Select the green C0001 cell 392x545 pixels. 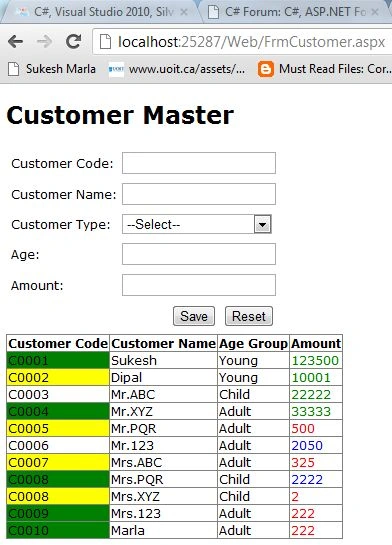click(x=58, y=360)
